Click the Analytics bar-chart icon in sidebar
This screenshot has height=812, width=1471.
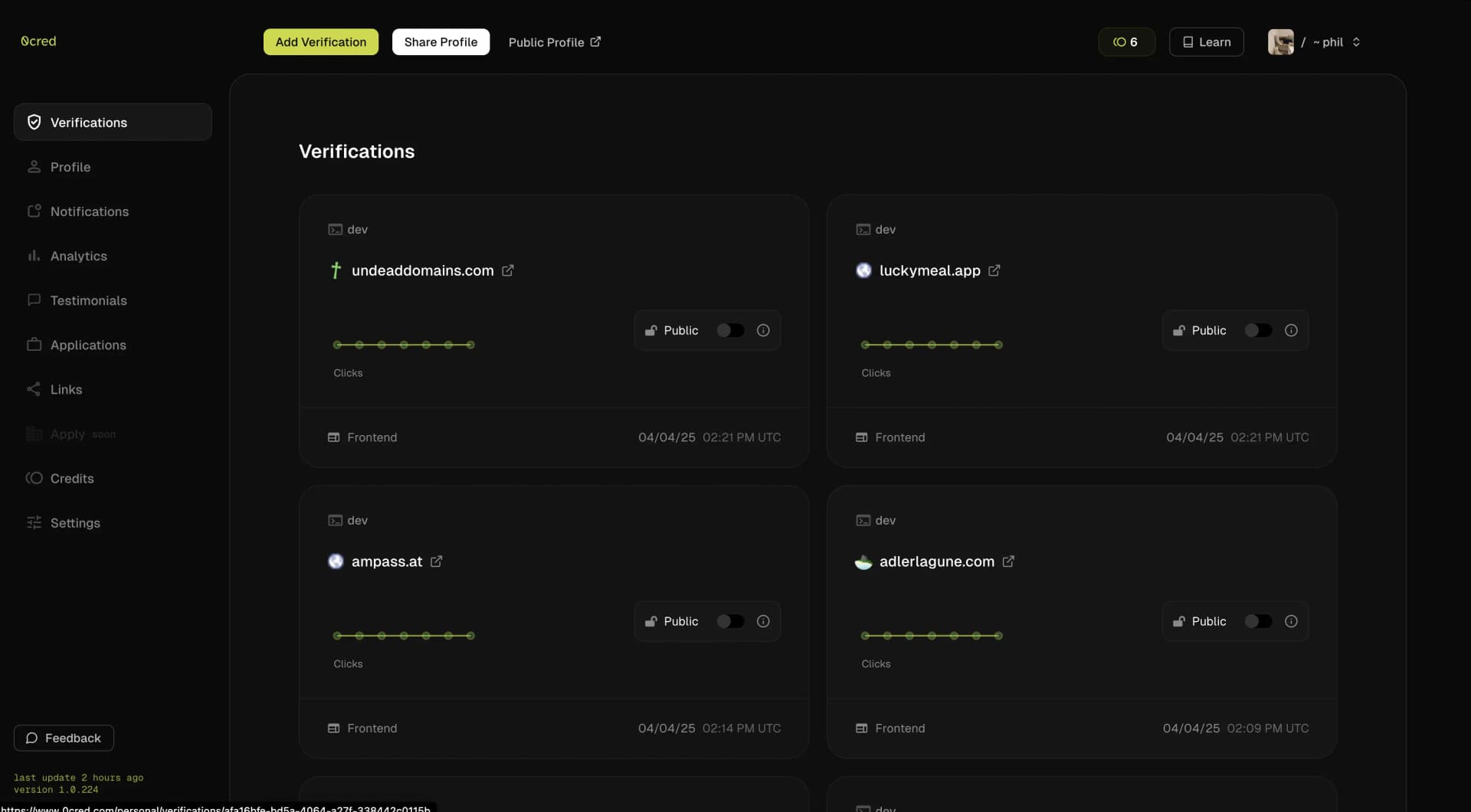(x=34, y=256)
